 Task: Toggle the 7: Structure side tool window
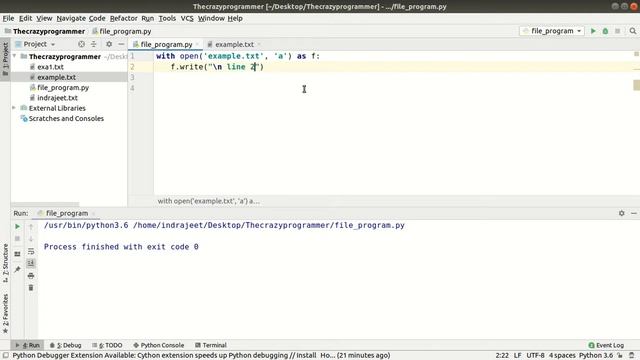5,263
